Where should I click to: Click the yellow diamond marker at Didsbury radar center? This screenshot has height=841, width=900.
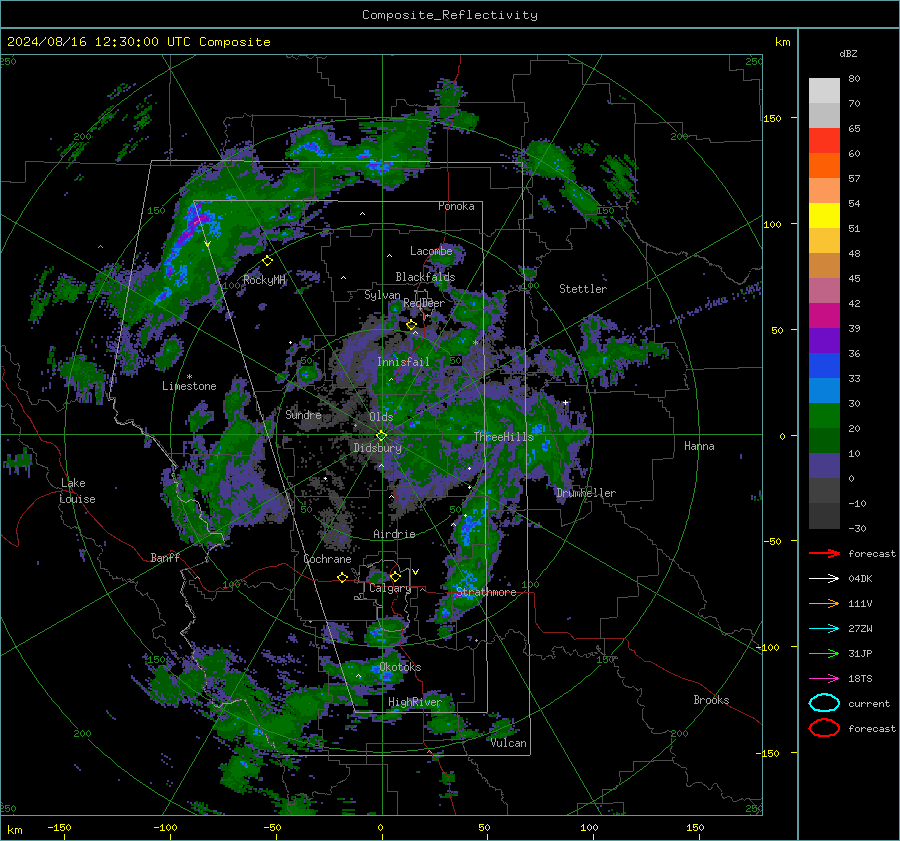pyautogui.click(x=381, y=435)
